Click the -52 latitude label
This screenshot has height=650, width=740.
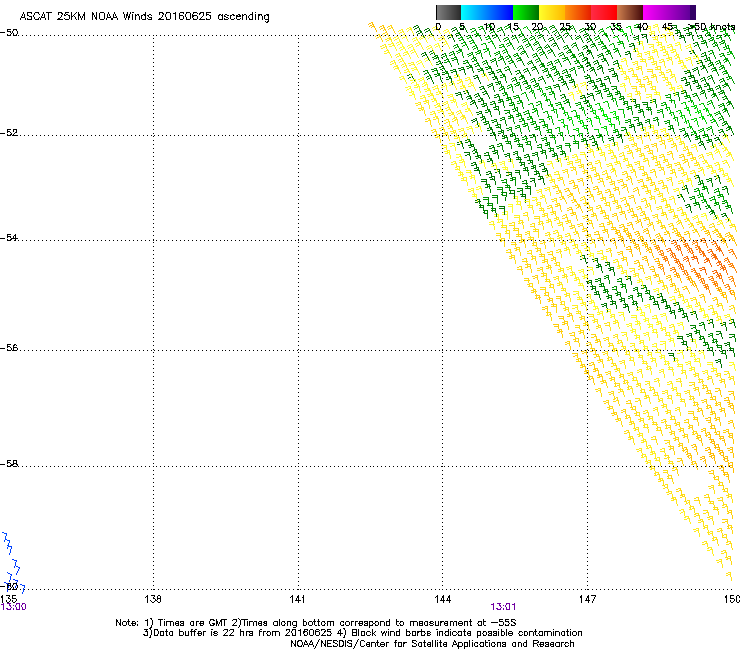9,133
